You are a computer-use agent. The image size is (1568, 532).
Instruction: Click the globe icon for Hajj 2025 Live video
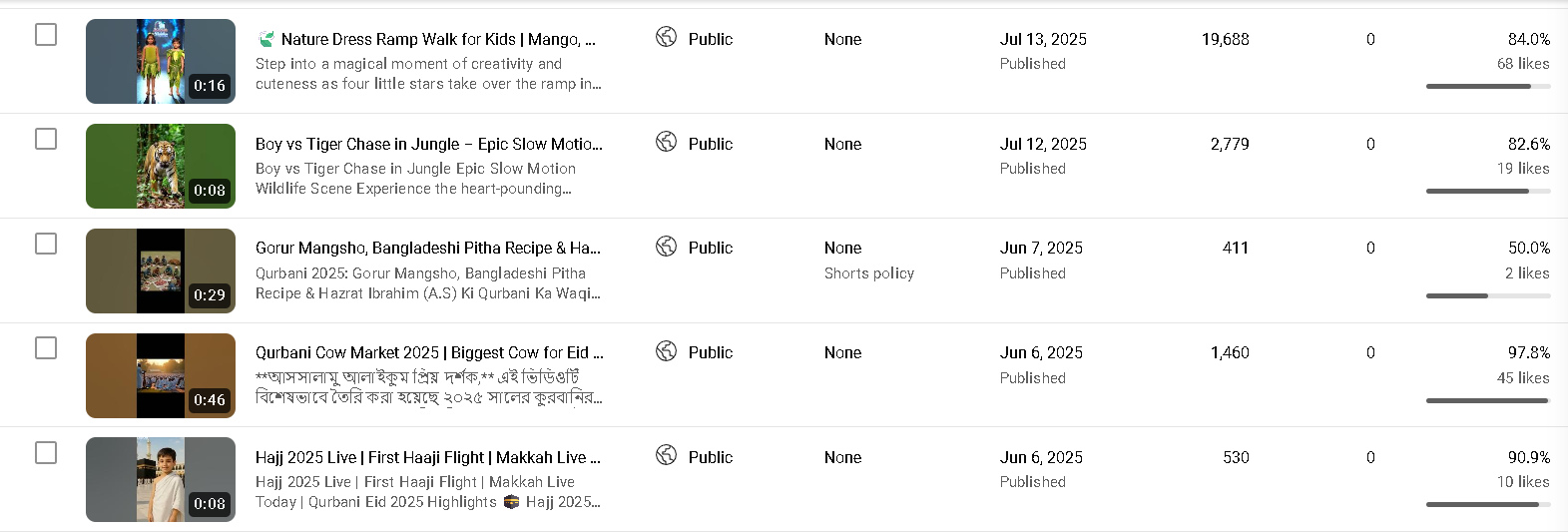click(x=666, y=455)
